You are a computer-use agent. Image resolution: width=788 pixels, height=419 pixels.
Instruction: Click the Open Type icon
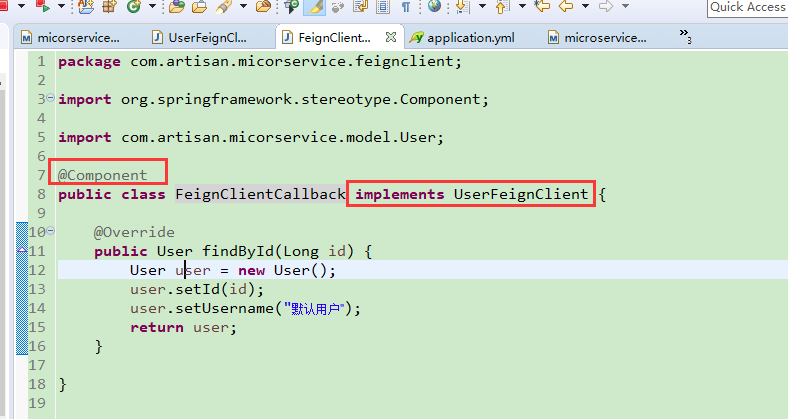[176, 6]
